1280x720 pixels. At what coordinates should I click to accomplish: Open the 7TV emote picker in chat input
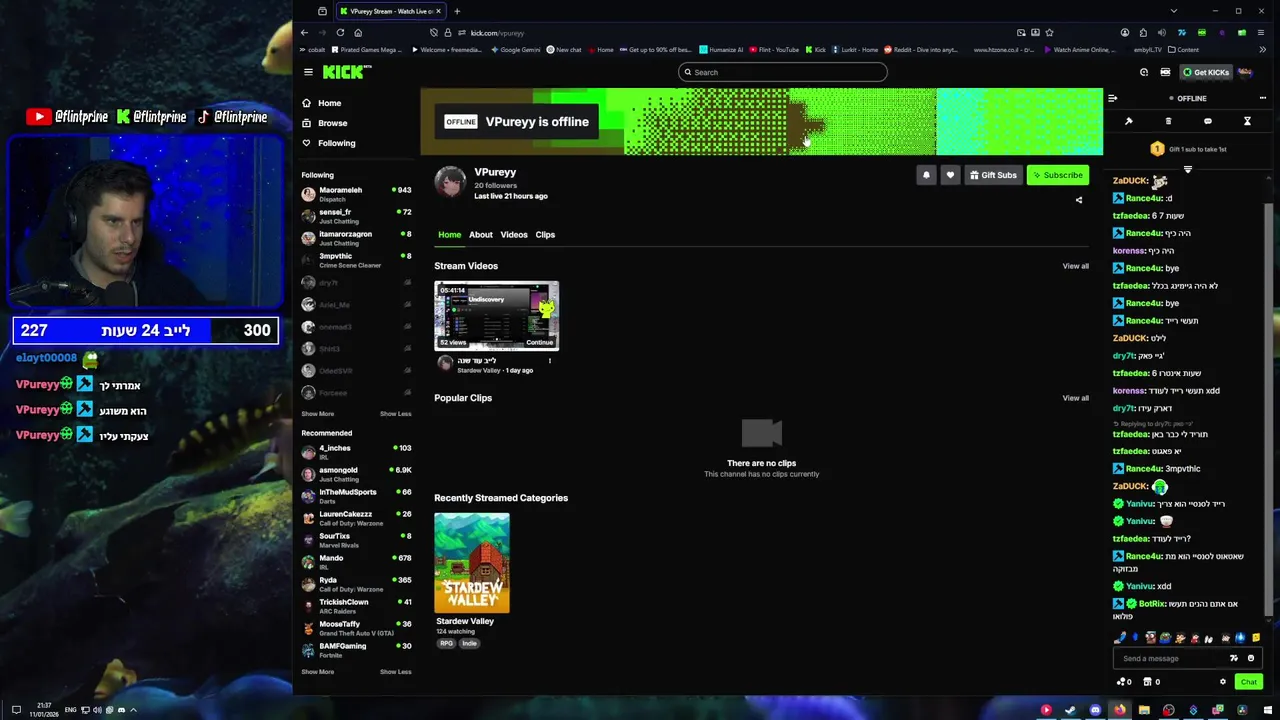[1234, 658]
